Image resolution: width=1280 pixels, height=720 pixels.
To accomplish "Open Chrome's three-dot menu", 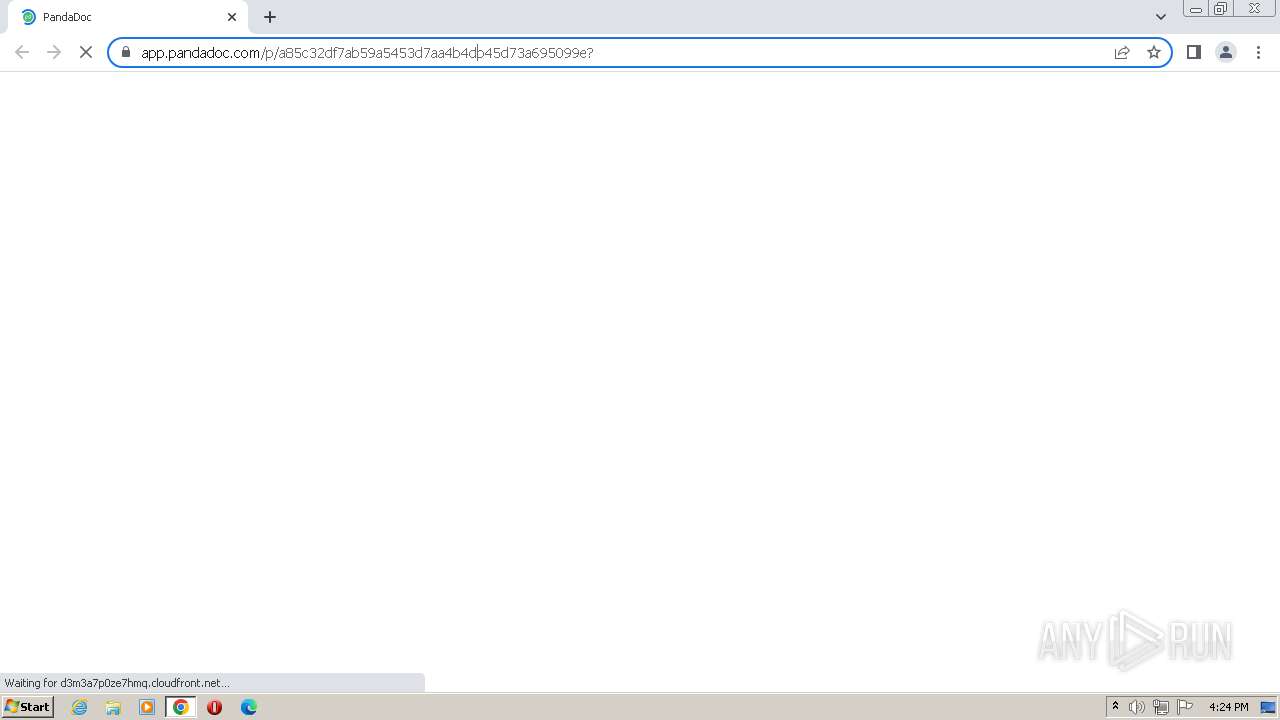I will coord(1258,52).
